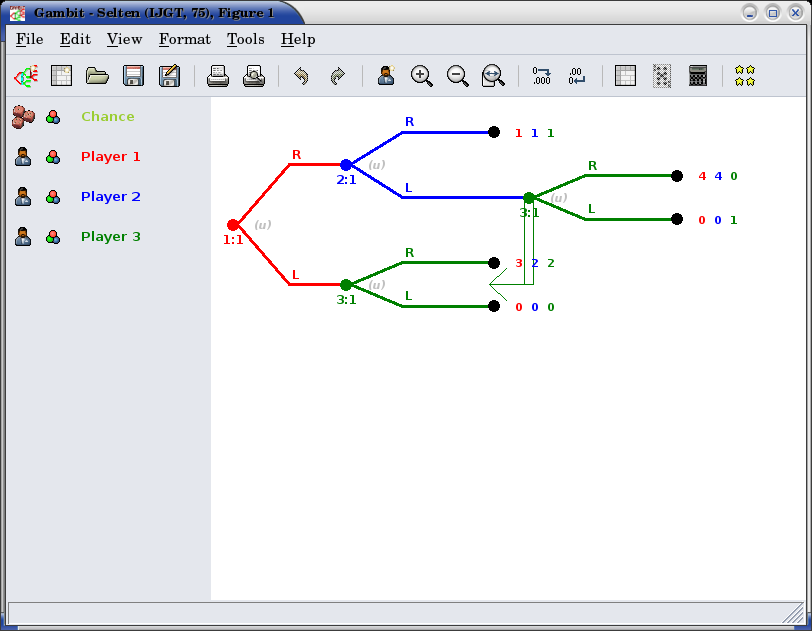Click the Player 1 label
This screenshot has height=631, width=812.
click(110, 157)
